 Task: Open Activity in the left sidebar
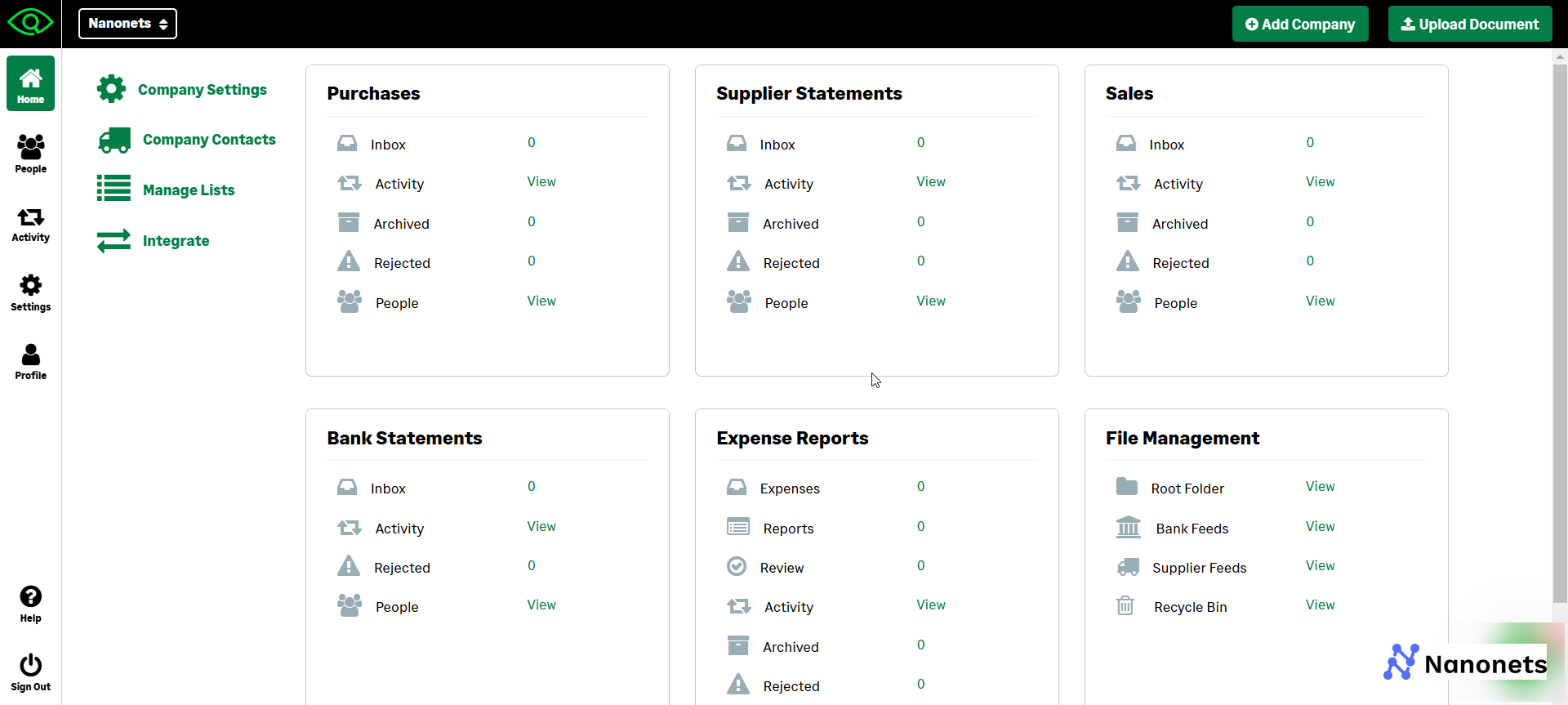tap(30, 224)
